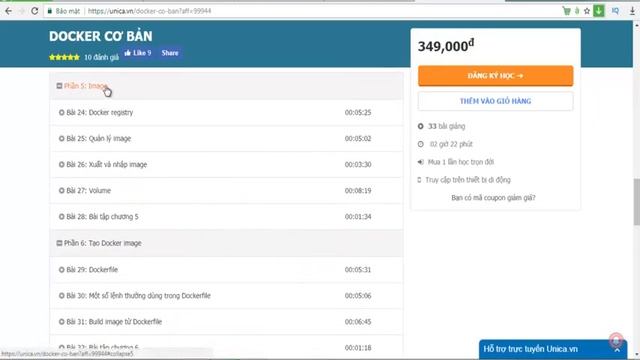This screenshot has width=640, height=360.
Task: Like the course with Facebook Like button
Action: 138,53
